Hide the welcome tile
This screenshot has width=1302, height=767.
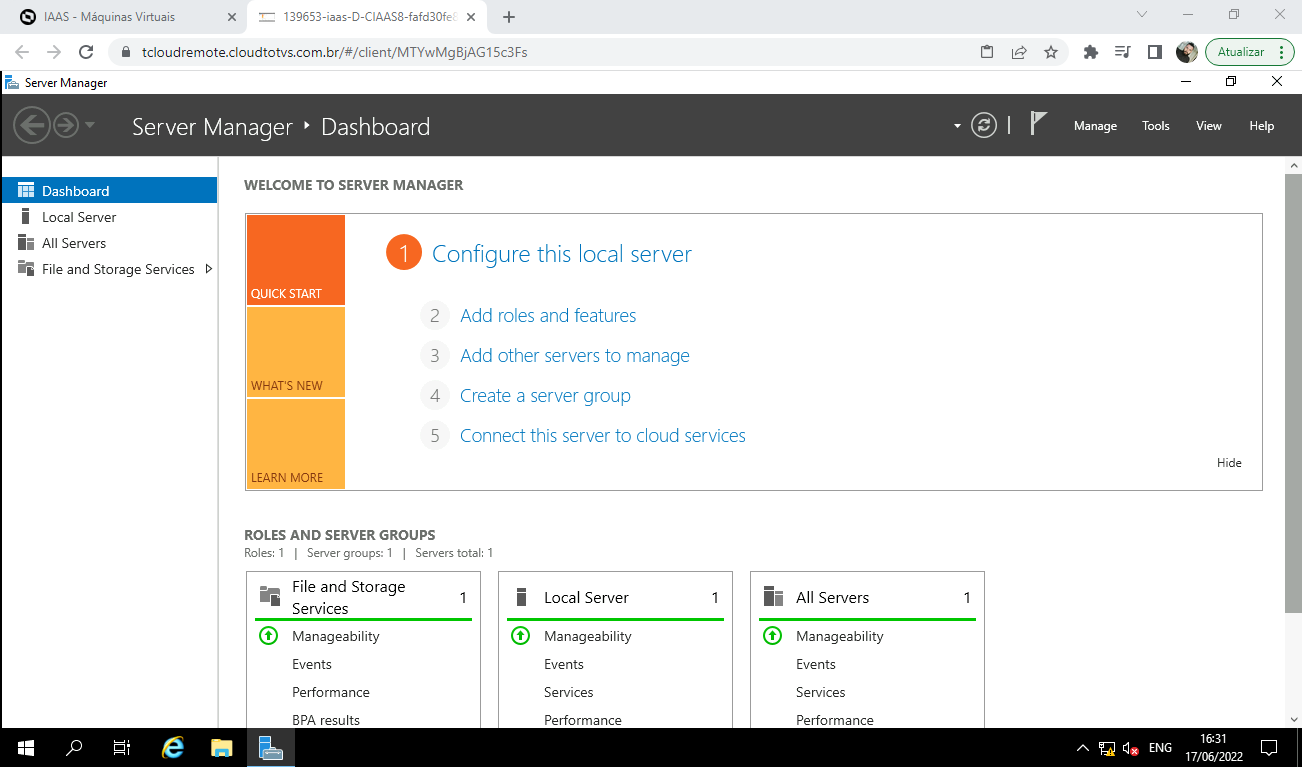coord(1229,463)
